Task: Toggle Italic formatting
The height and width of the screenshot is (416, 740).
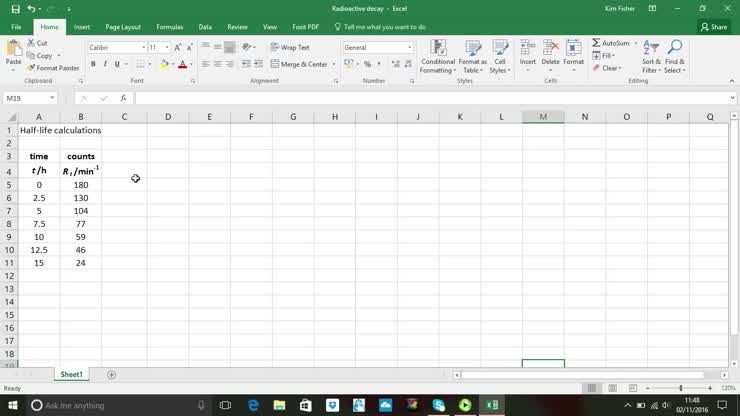Action: click(x=105, y=64)
